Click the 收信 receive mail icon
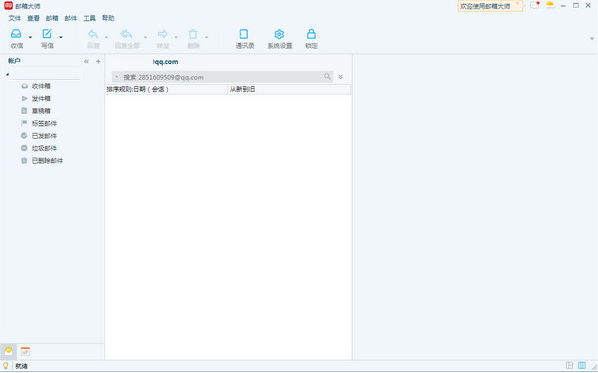This screenshot has height=373, width=598. [16, 34]
